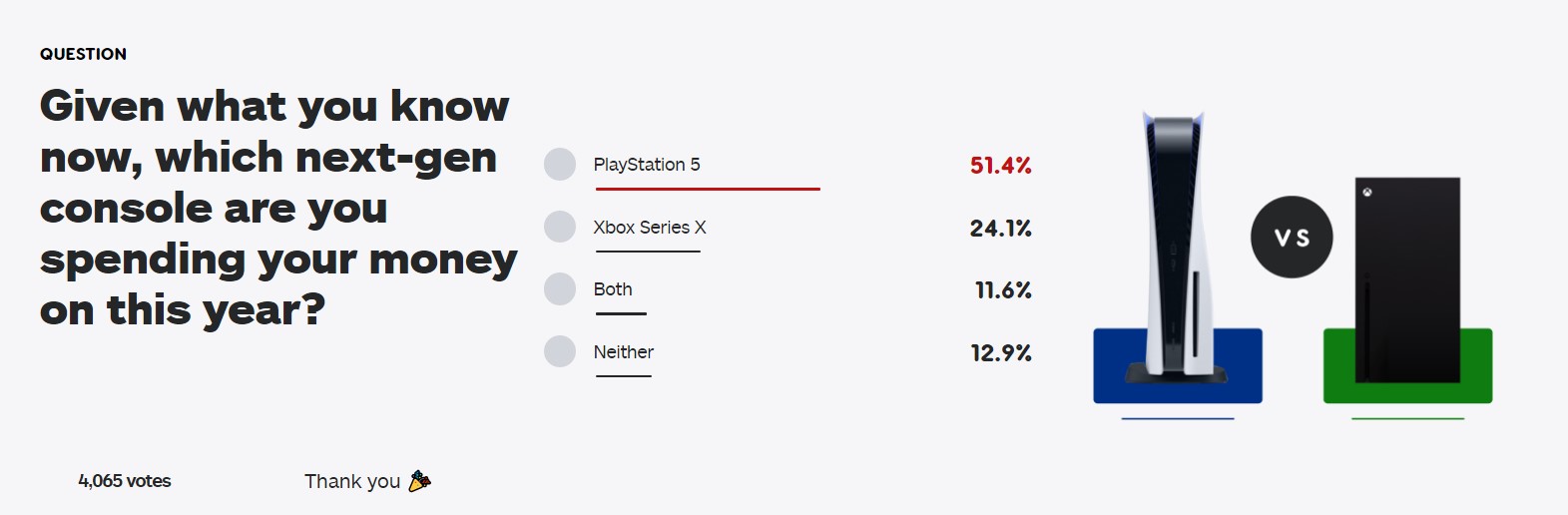Click the Xbox Series X option label
Viewport: 1568px width, 515px height.
pos(650,228)
